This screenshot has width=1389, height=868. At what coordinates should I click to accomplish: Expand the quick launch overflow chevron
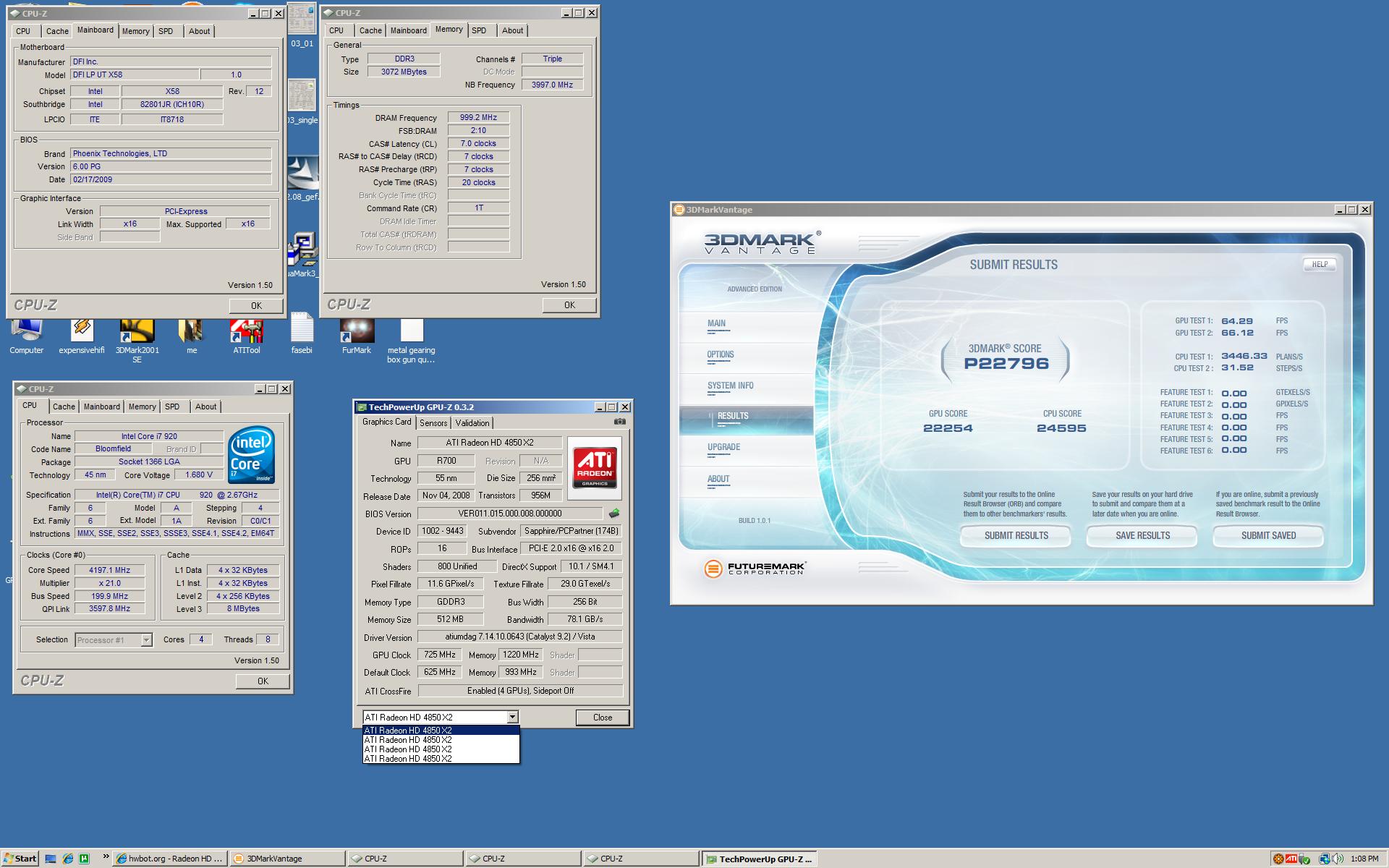click(x=106, y=857)
